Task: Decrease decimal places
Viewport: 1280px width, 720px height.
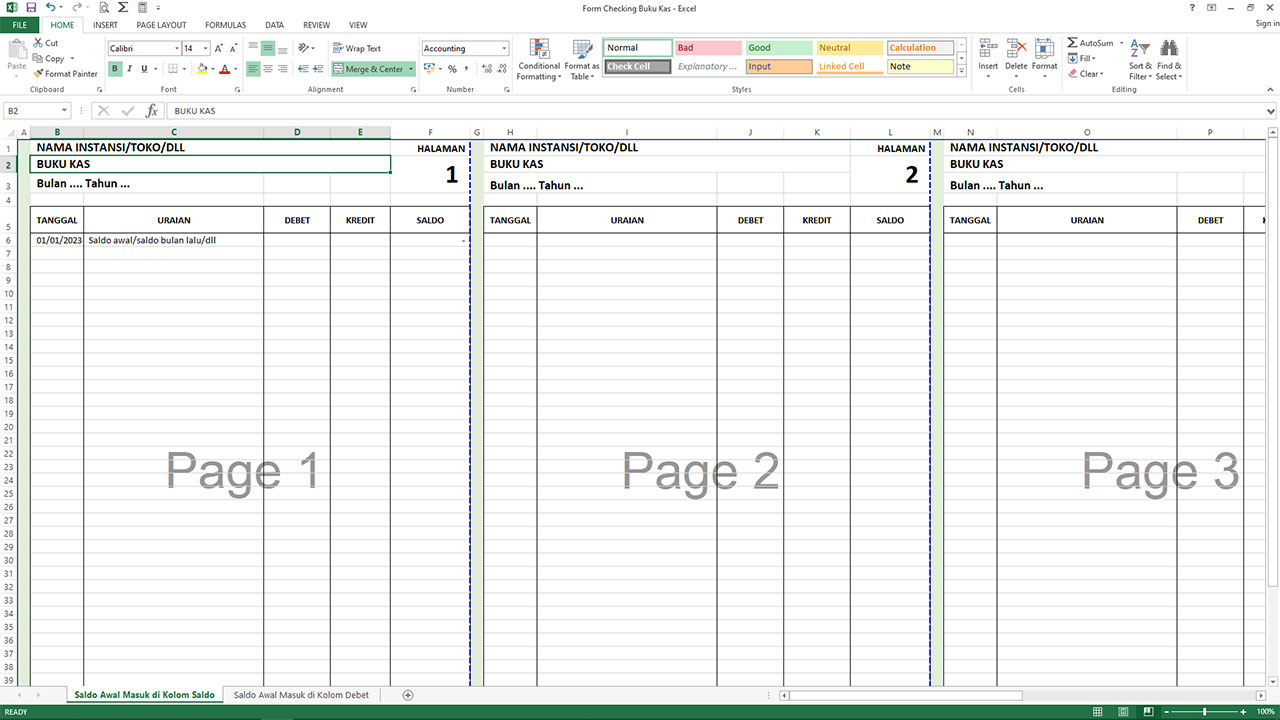Action: (x=501, y=69)
